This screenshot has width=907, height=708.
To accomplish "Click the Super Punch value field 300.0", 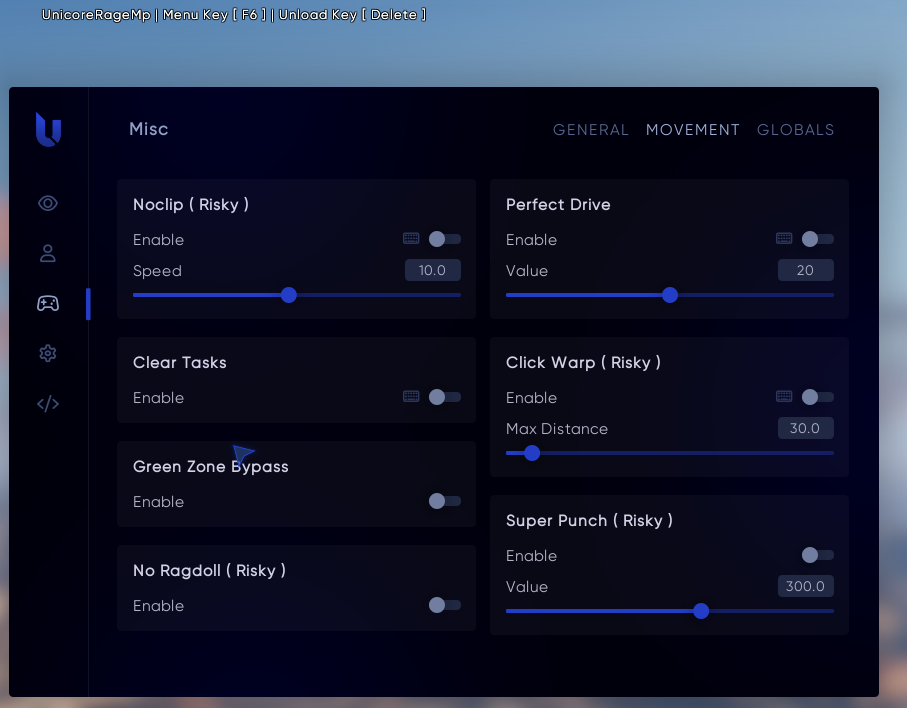I will [x=806, y=586].
